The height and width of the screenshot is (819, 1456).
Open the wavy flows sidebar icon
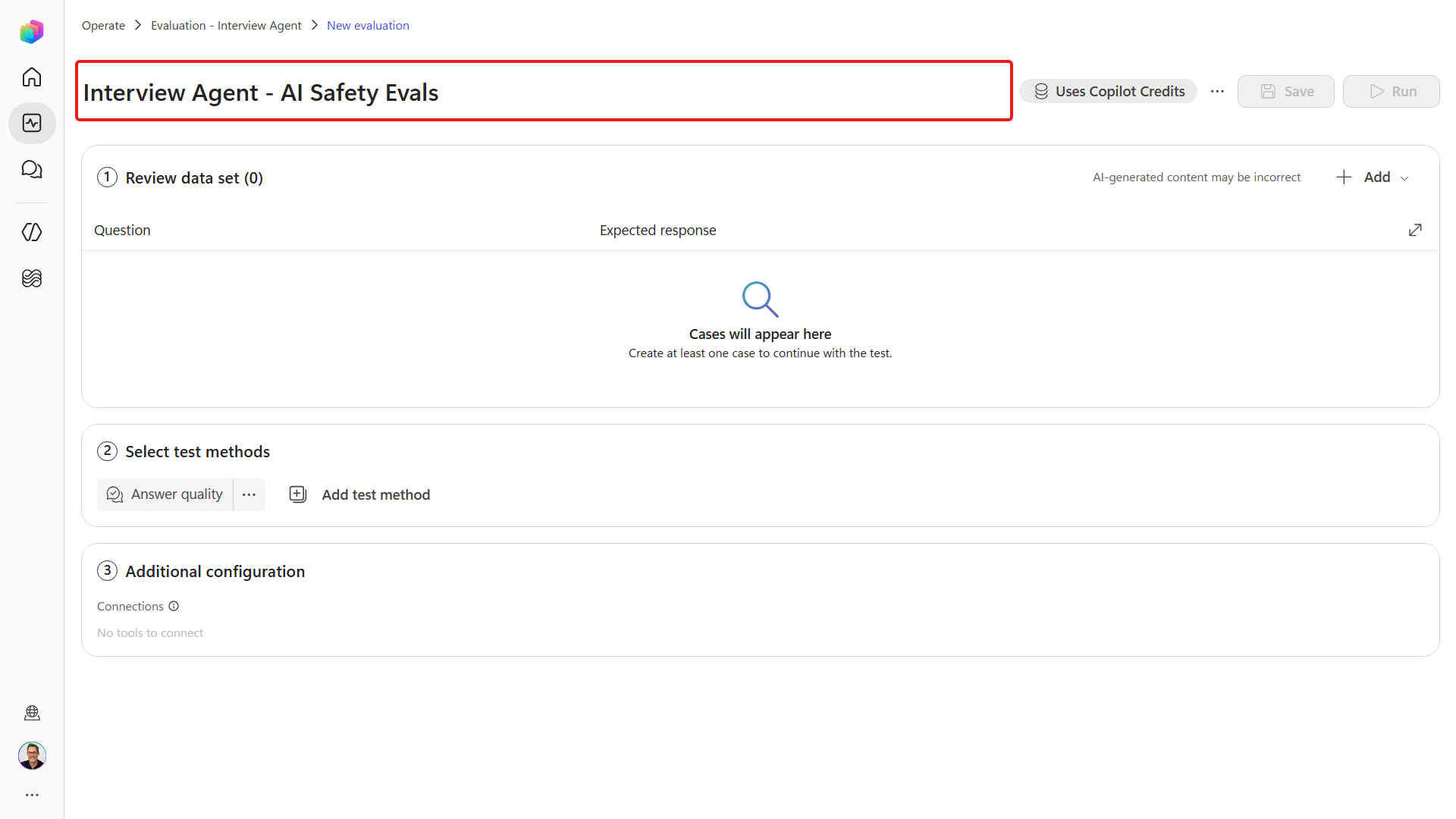click(x=32, y=278)
